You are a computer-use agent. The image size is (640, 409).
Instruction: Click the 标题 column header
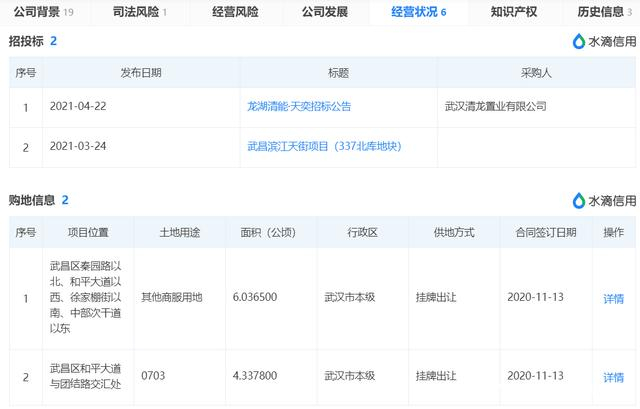point(338,73)
